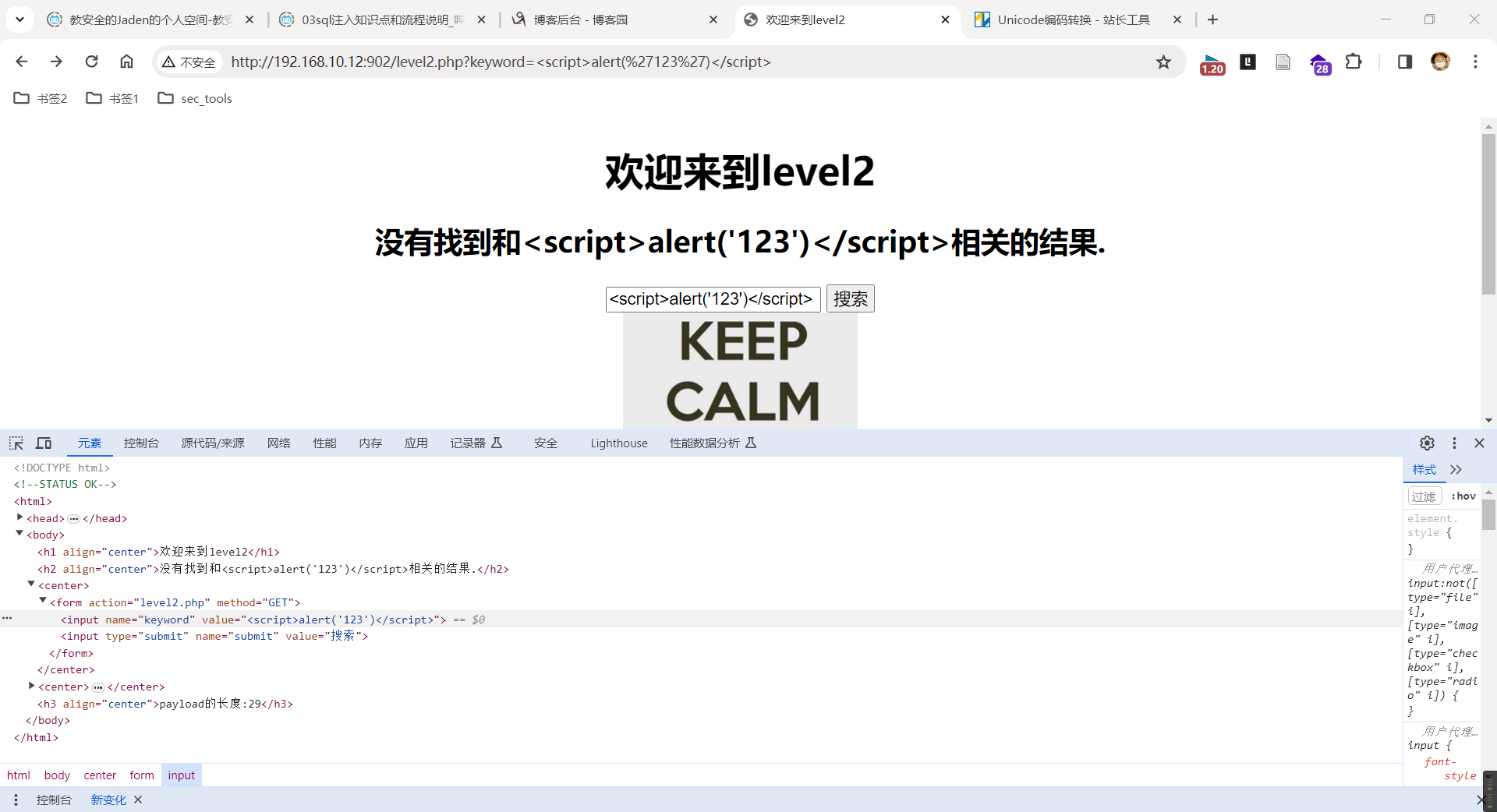Switch to the 控制台 drawer tab
Image resolution: width=1497 pixels, height=812 pixels.
pos(54,800)
